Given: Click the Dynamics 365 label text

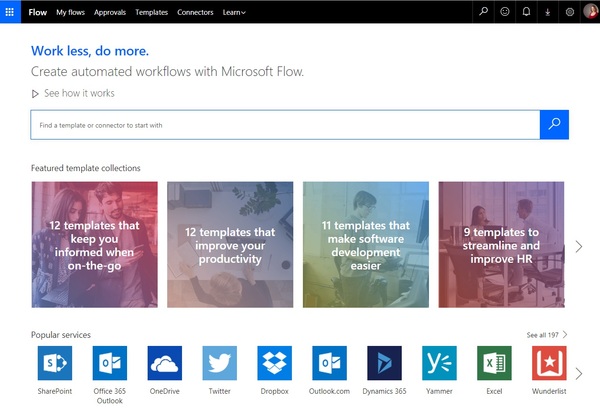Looking at the screenshot, I should coord(385,391).
